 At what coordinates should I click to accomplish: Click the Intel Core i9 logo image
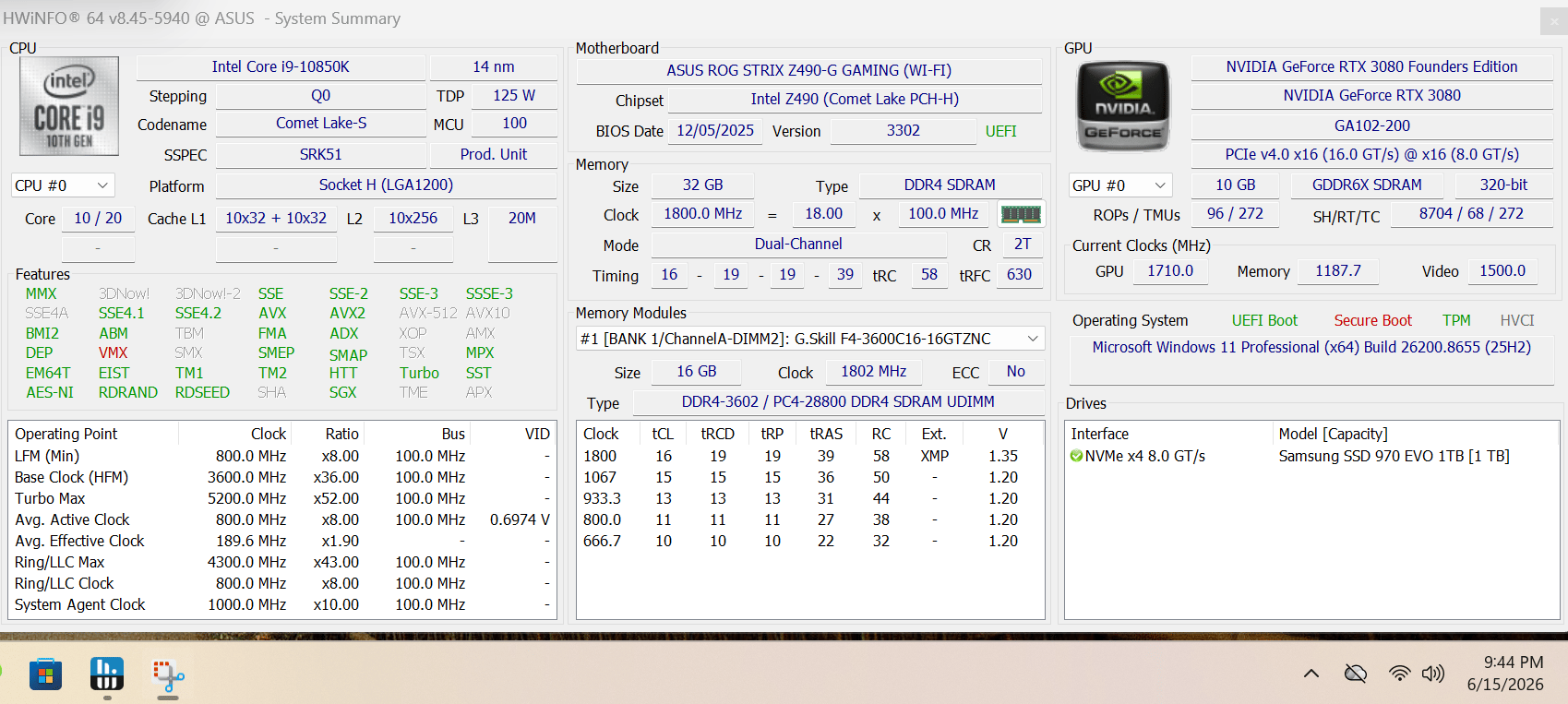coord(69,106)
